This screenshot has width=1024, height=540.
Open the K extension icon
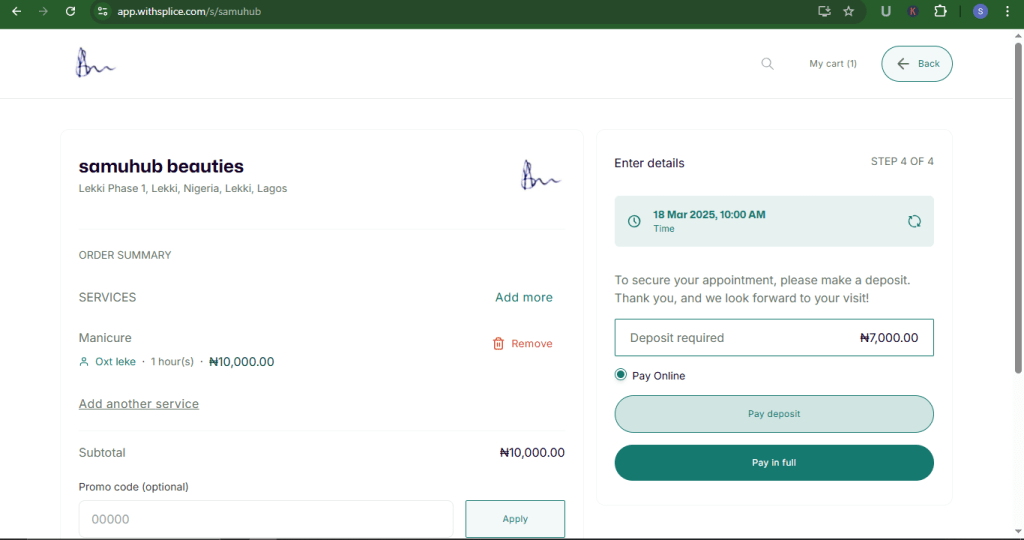click(x=913, y=11)
